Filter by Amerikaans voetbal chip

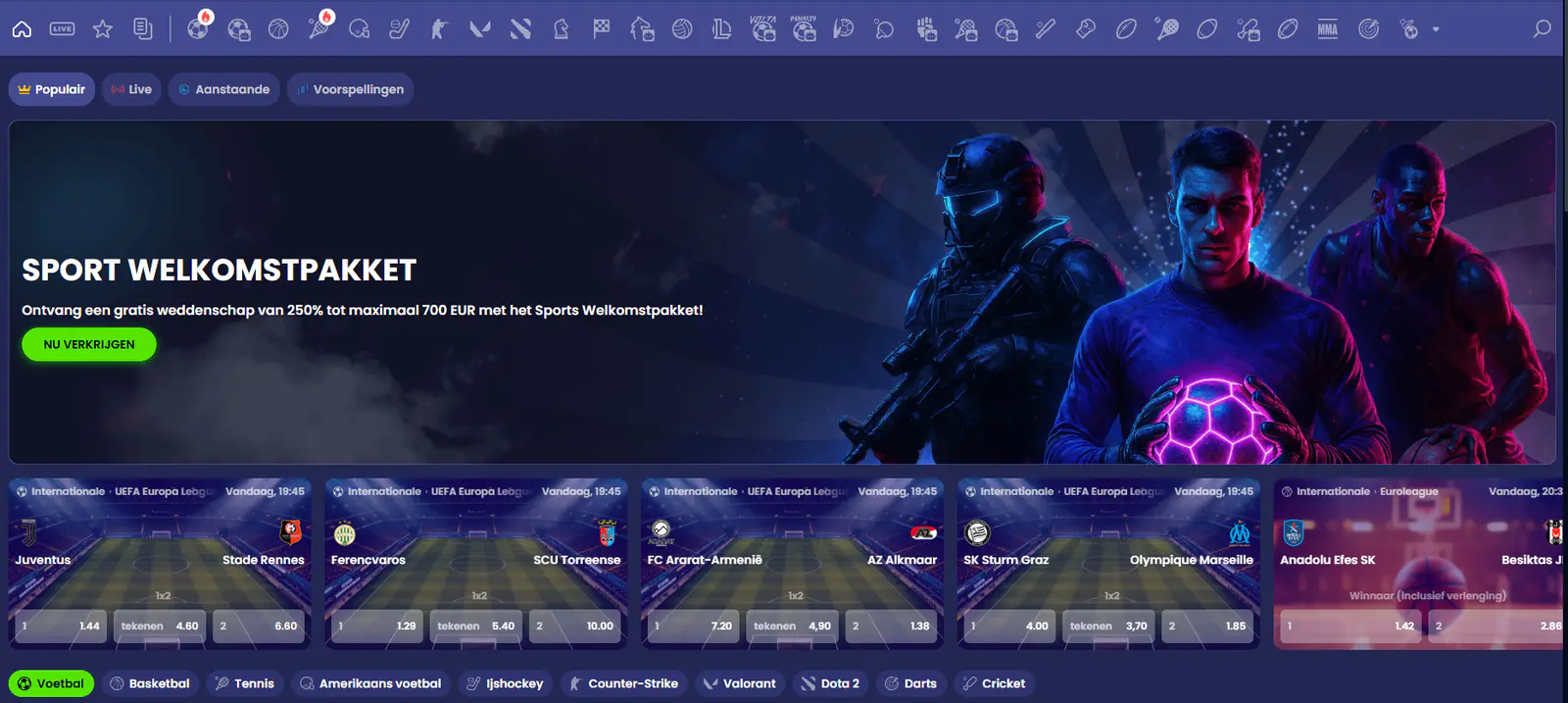click(x=370, y=683)
